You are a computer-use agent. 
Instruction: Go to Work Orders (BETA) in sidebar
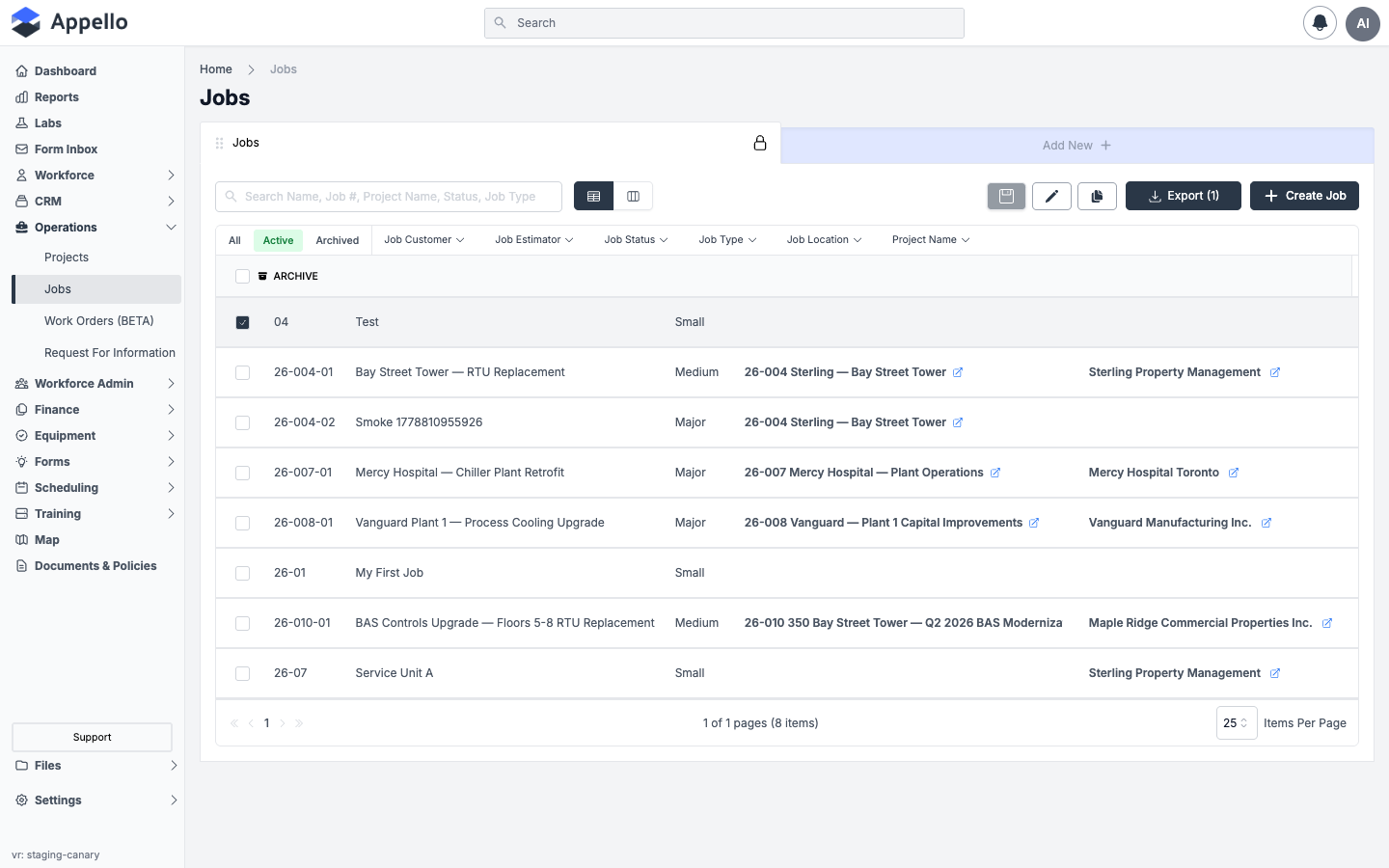[x=98, y=321]
